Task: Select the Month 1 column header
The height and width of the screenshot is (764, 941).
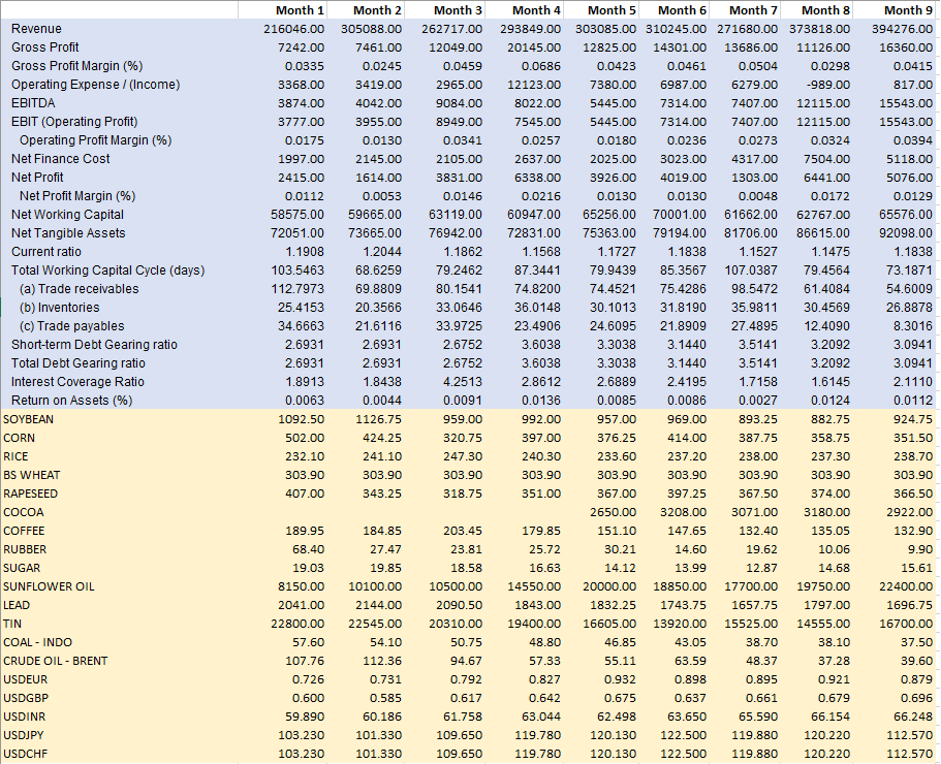Action: [x=299, y=10]
